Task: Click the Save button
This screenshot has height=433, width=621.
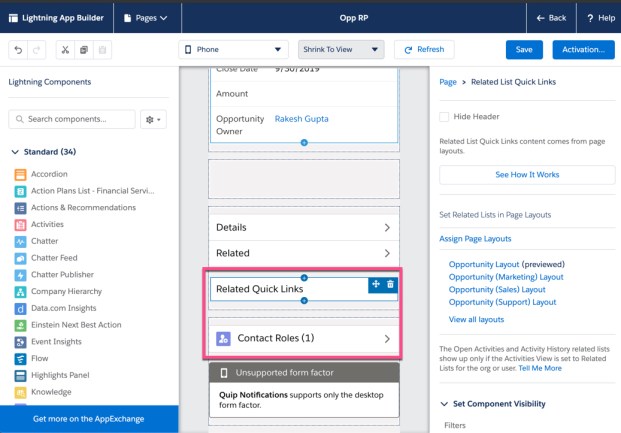Action: tap(524, 50)
